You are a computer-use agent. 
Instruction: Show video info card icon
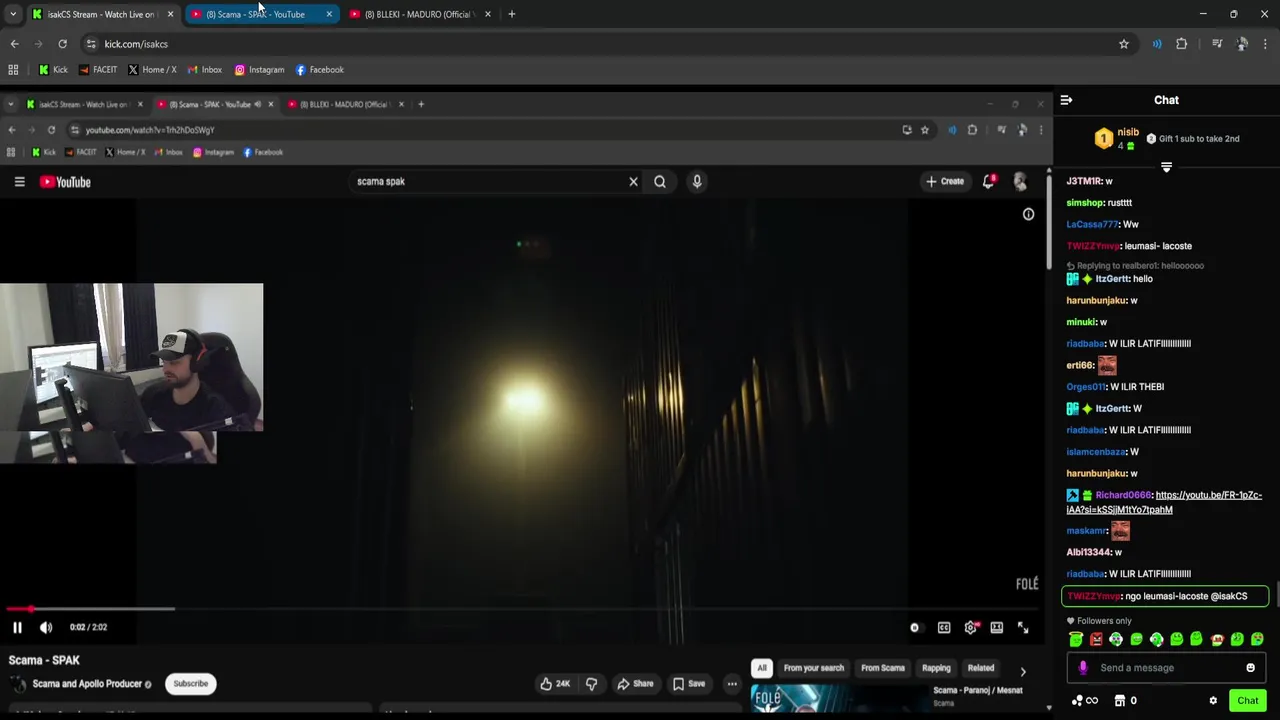pyautogui.click(x=1028, y=214)
